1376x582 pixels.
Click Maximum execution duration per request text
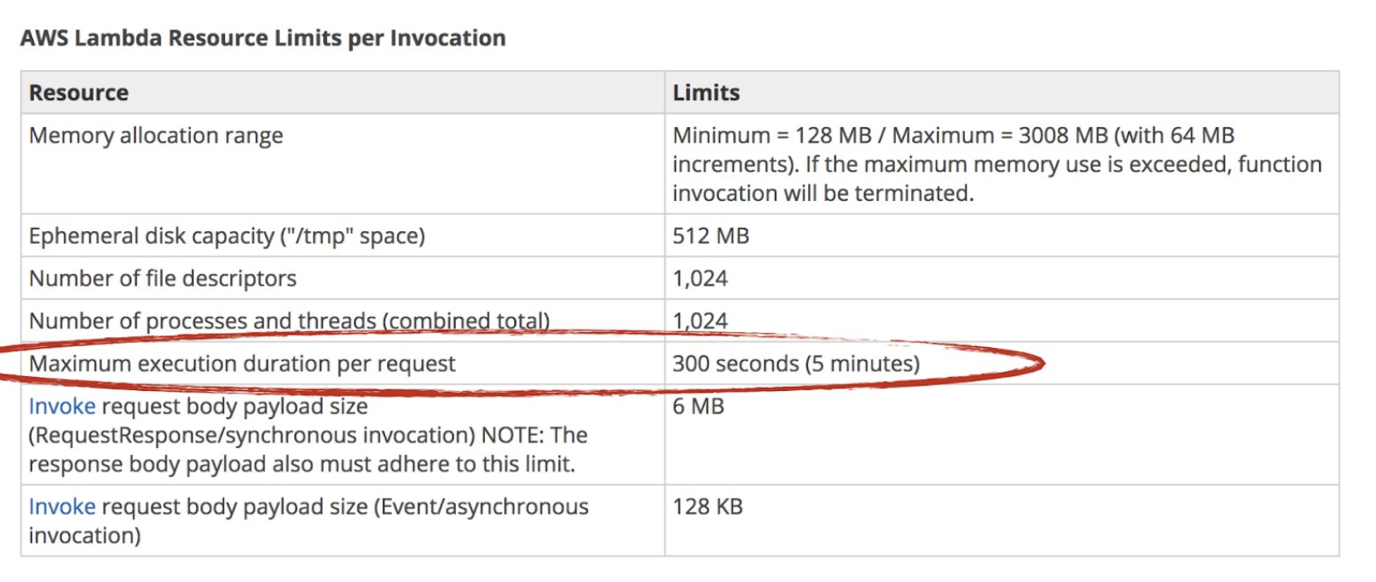coord(242,364)
